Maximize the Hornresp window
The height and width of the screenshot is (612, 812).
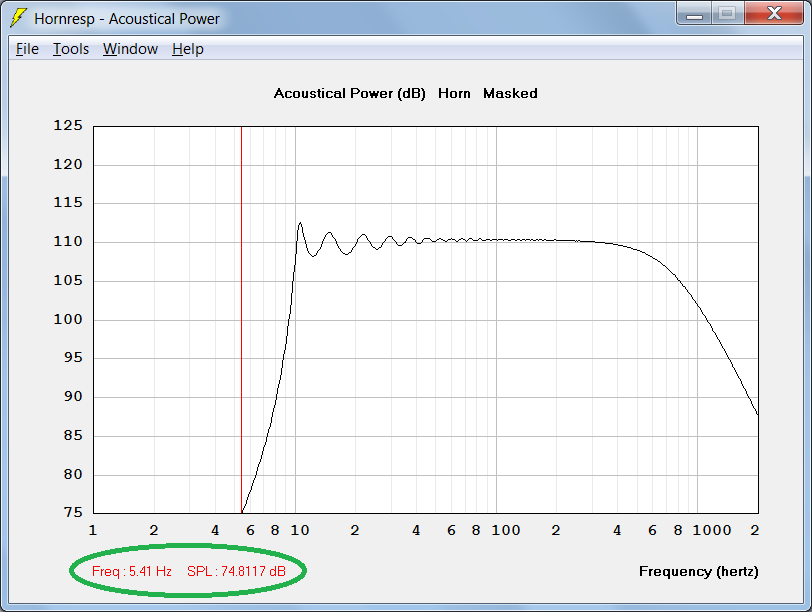[728, 14]
